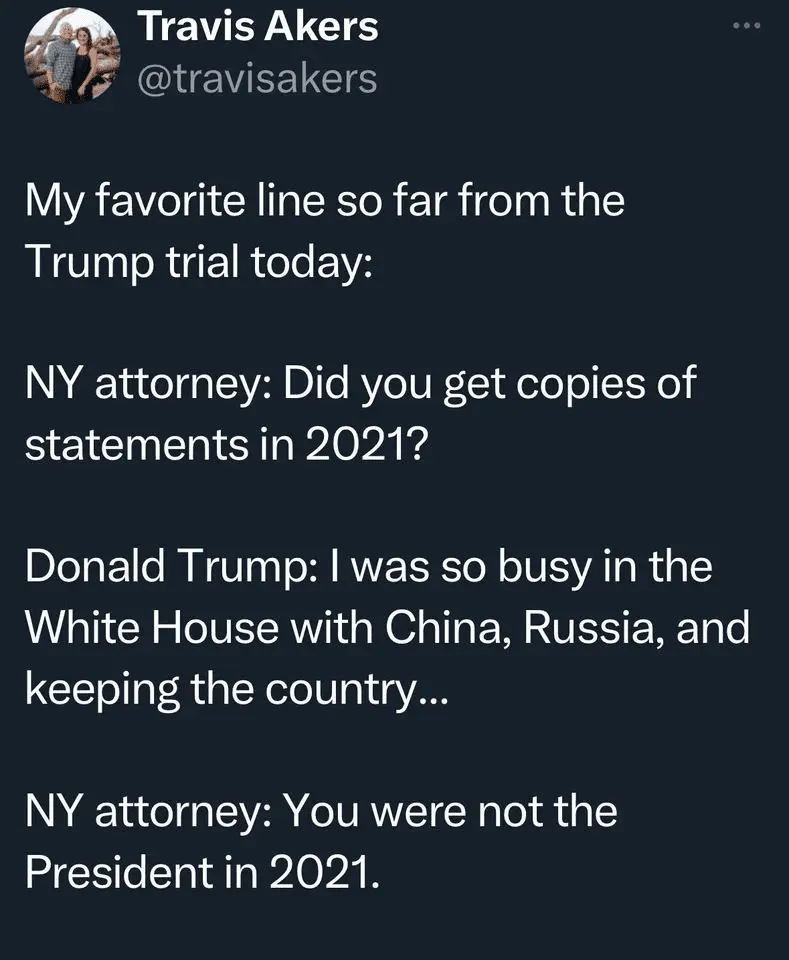This screenshot has width=789, height=960.
Task: Click the line "My favorite line so far from the"
Action: pyautogui.click(x=324, y=201)
